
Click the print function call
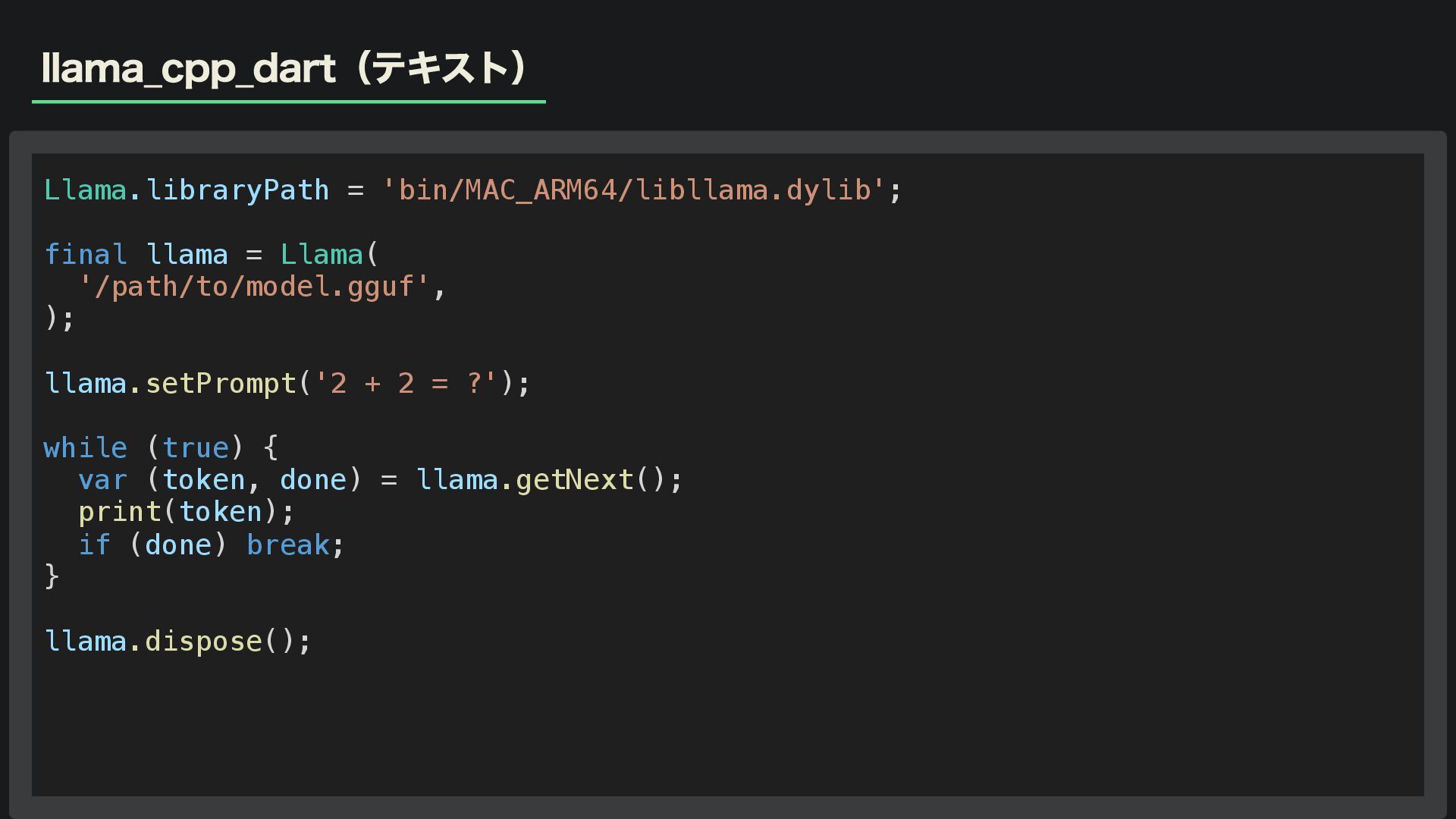(x=119, y=513)
